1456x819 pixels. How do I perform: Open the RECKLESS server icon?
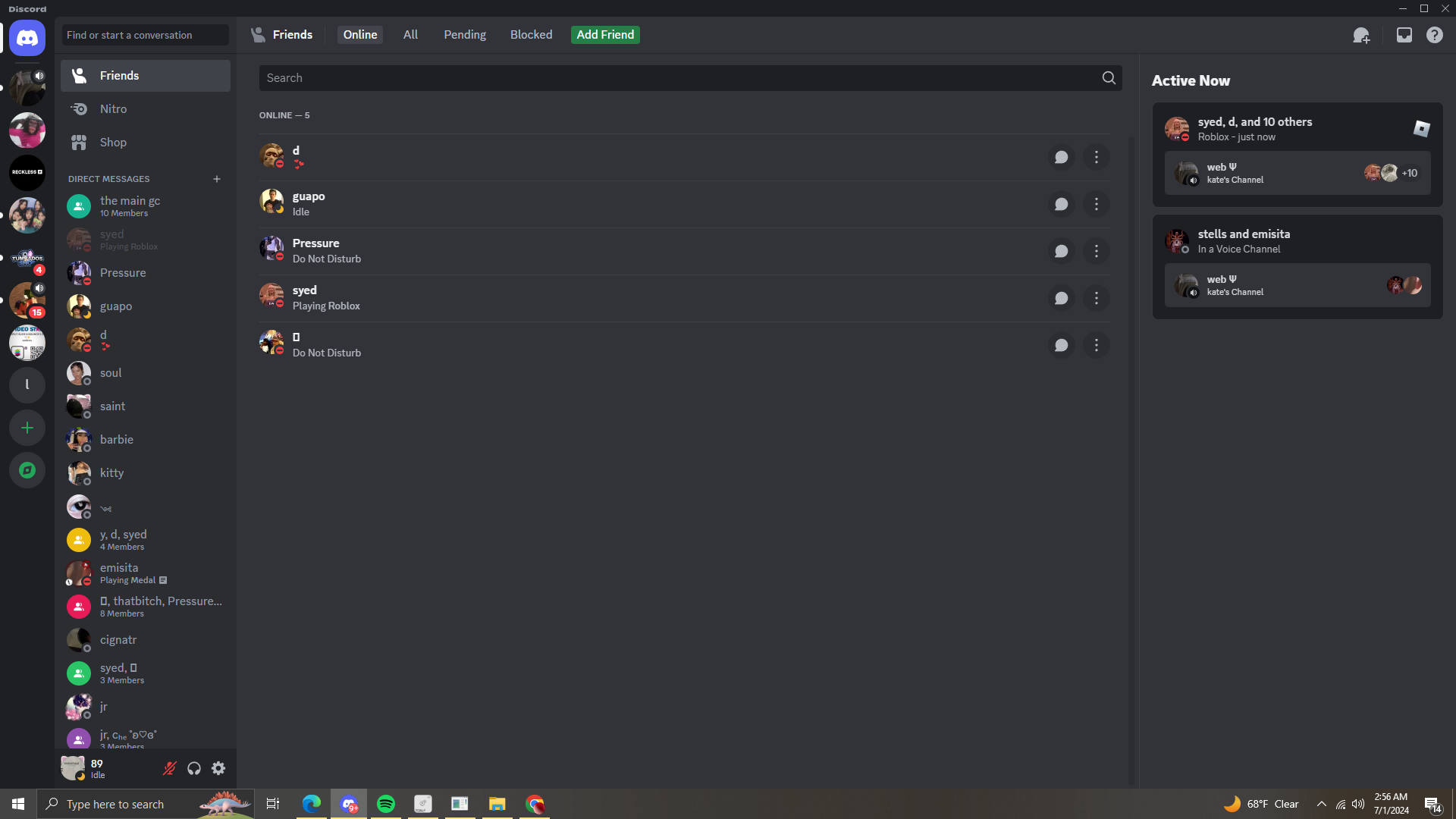click(x=27, y=172)
